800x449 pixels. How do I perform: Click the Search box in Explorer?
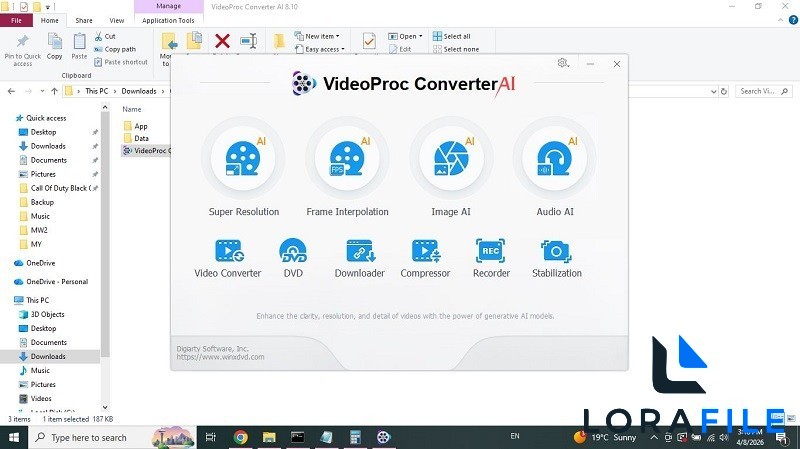click(764, 91)
